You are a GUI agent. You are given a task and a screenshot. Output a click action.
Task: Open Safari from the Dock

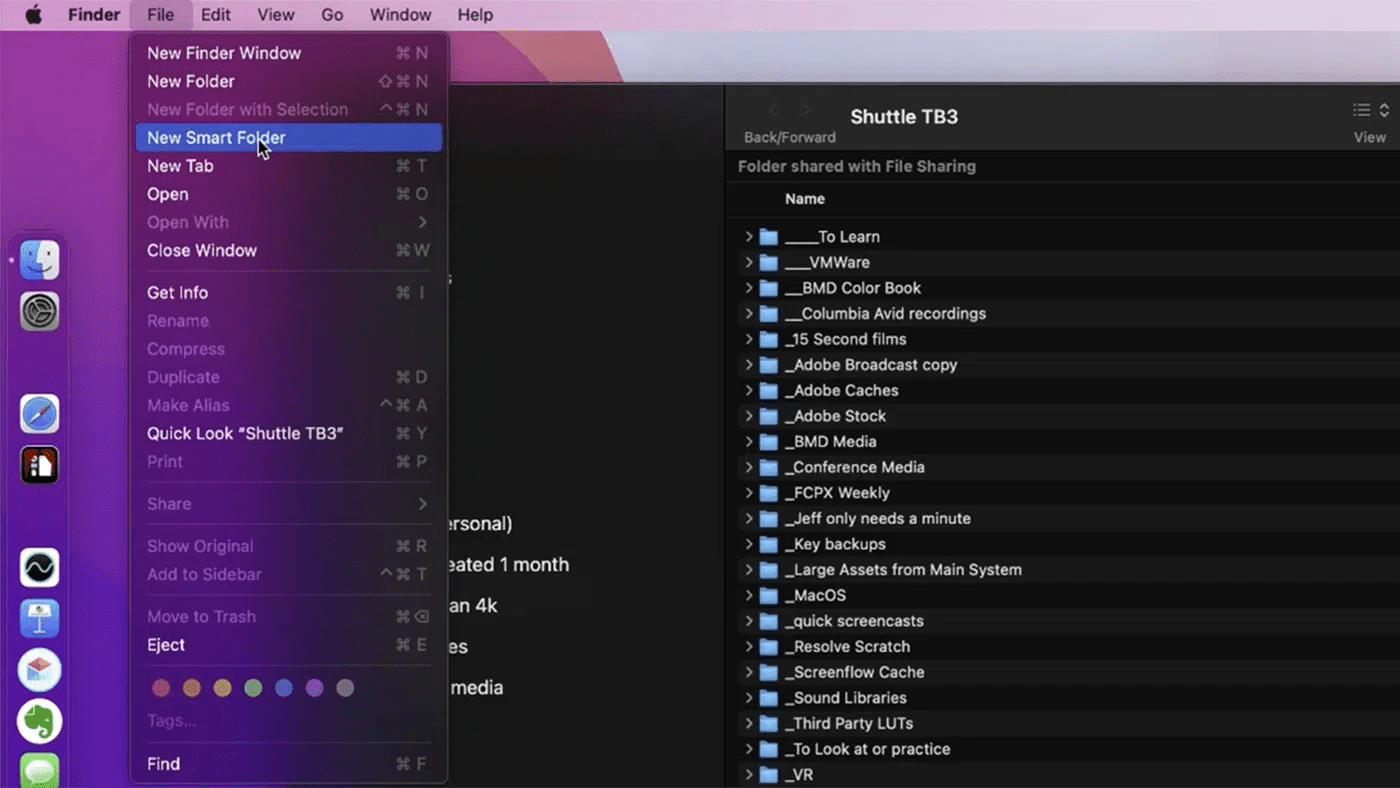point(39,413)
